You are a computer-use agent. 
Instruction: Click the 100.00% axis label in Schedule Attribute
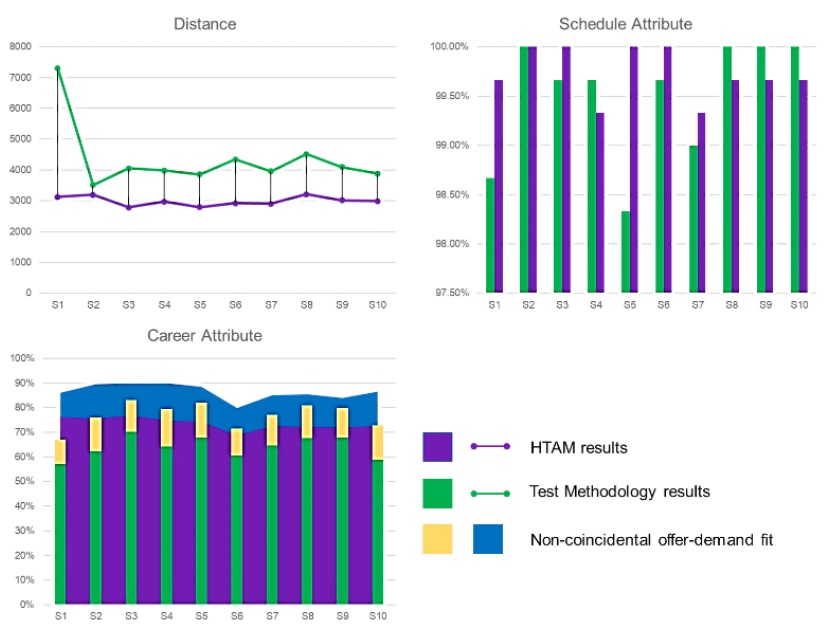pyautogui.click(x=449, y=44)
